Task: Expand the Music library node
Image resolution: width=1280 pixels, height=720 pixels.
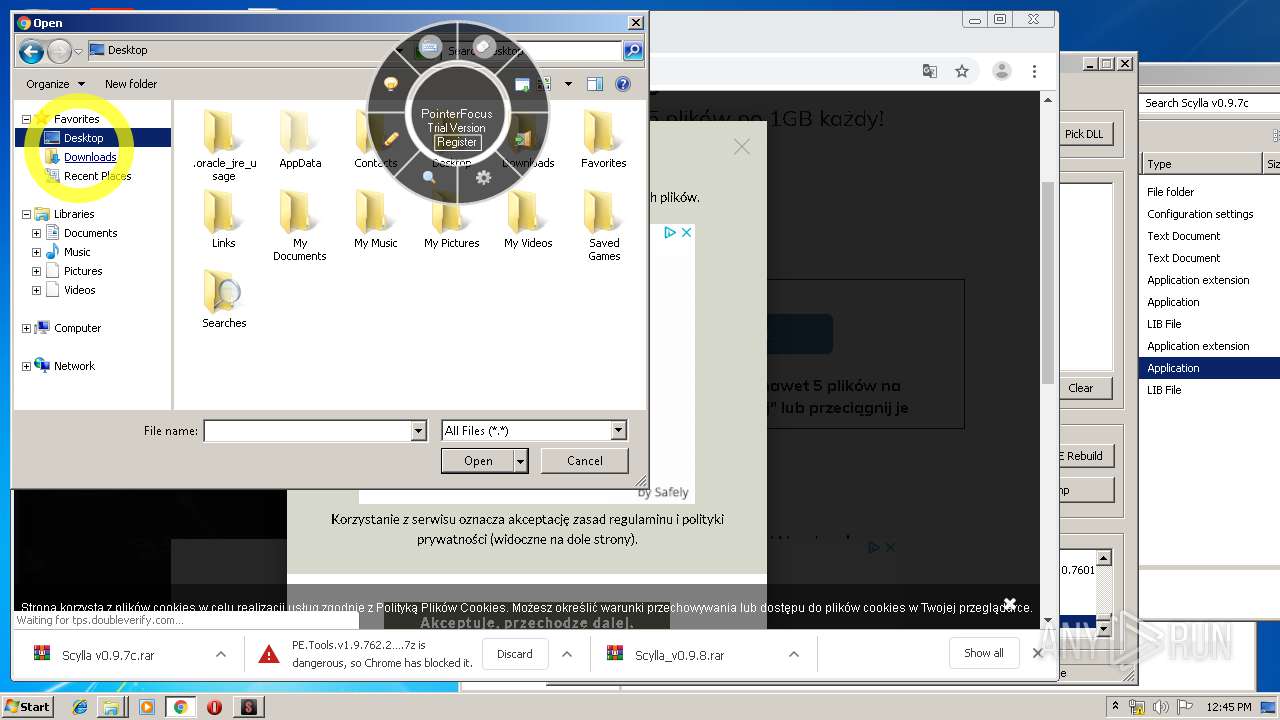Action: 37,252
